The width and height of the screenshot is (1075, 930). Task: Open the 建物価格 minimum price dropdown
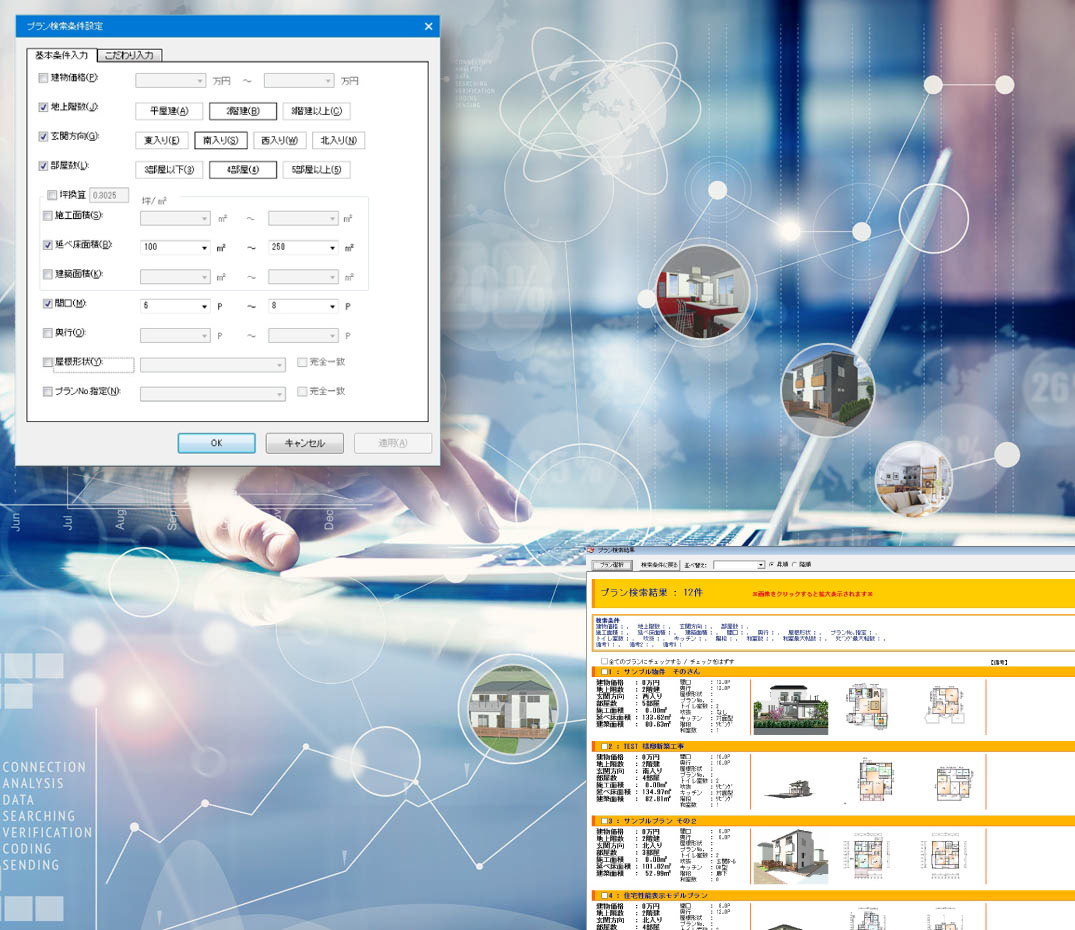pyautogui.click(x=171, y=81)
